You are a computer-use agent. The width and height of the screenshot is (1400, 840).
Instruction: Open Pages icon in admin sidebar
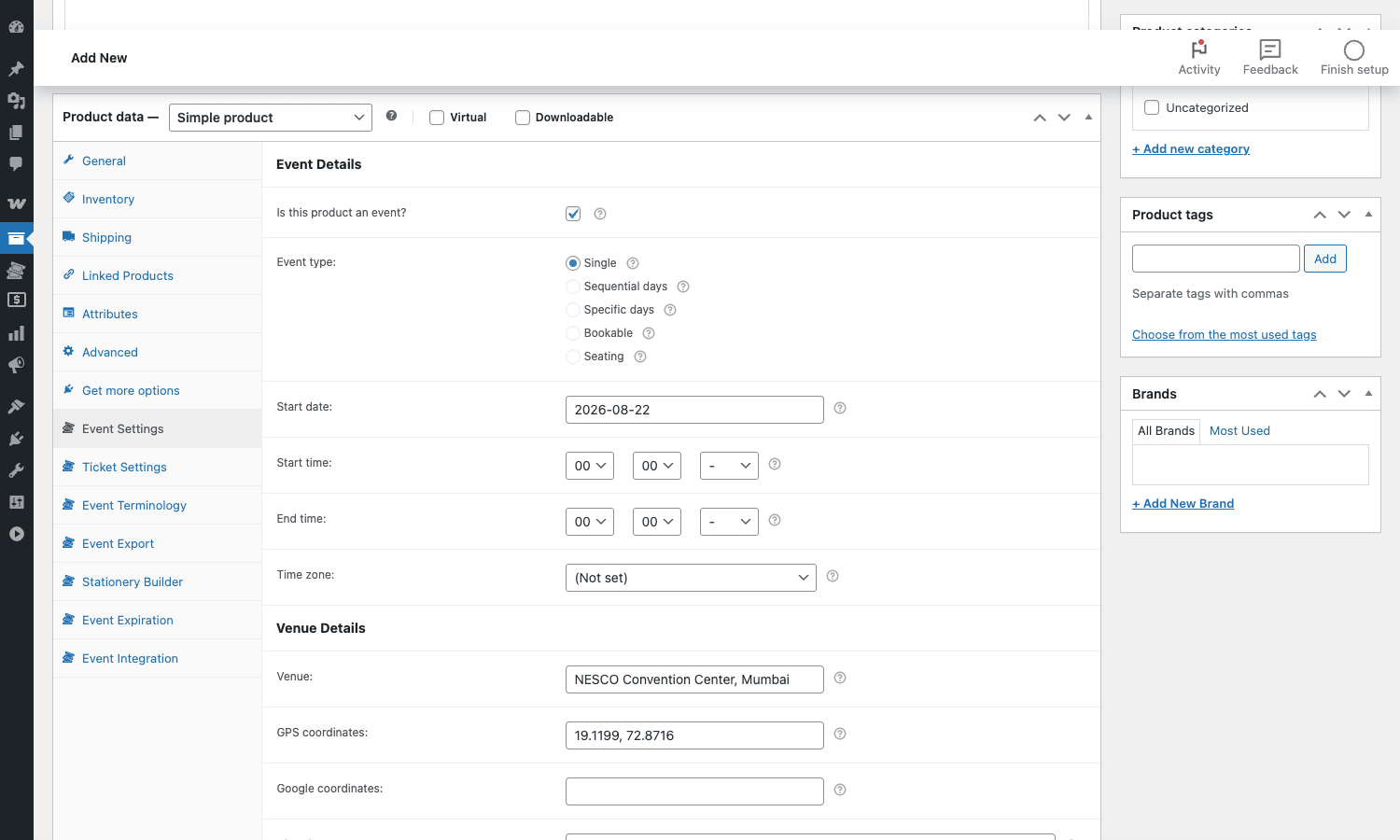point(16,133)
